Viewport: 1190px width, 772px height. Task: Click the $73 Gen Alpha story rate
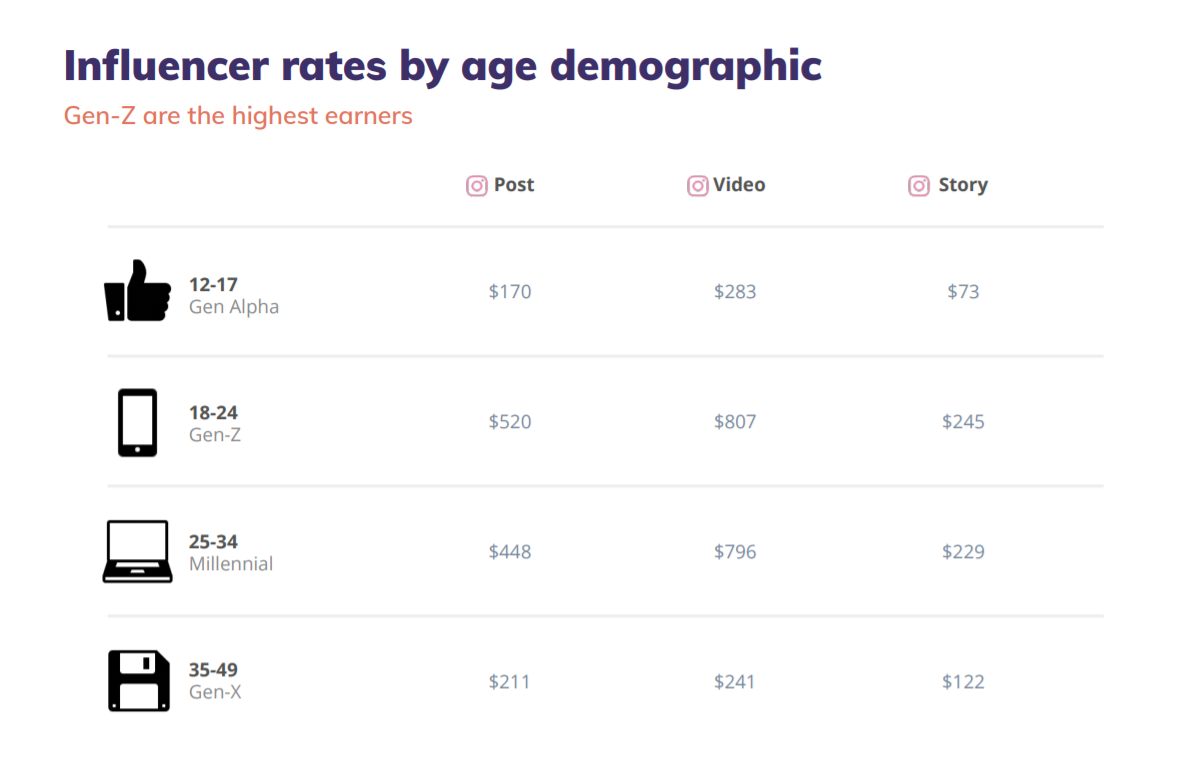click(963, 292)
